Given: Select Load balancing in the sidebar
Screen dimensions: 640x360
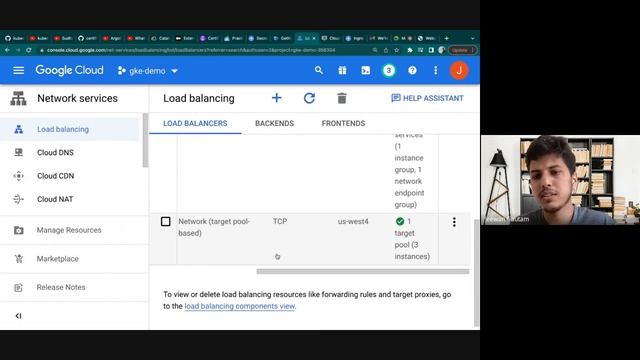Looking at the screenshot, I should pyautogui.click(x=63, y=129).
